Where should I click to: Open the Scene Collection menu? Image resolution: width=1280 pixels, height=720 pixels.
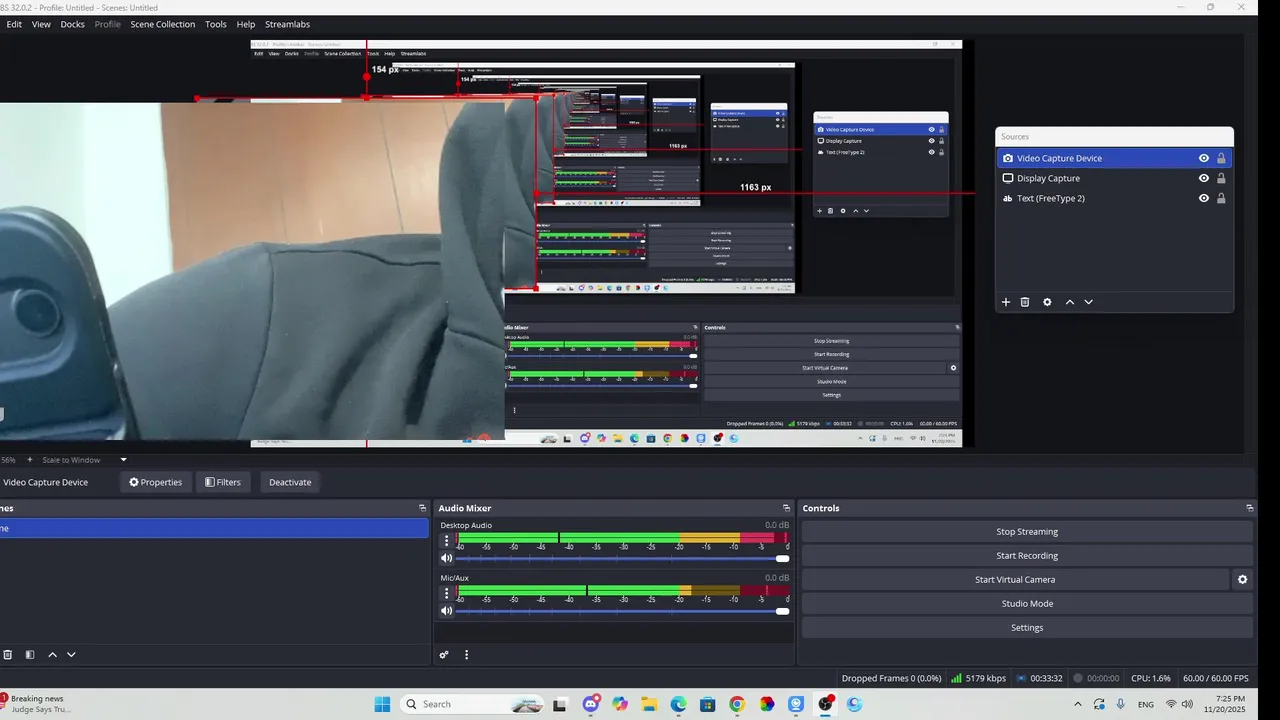click(162, 24)
